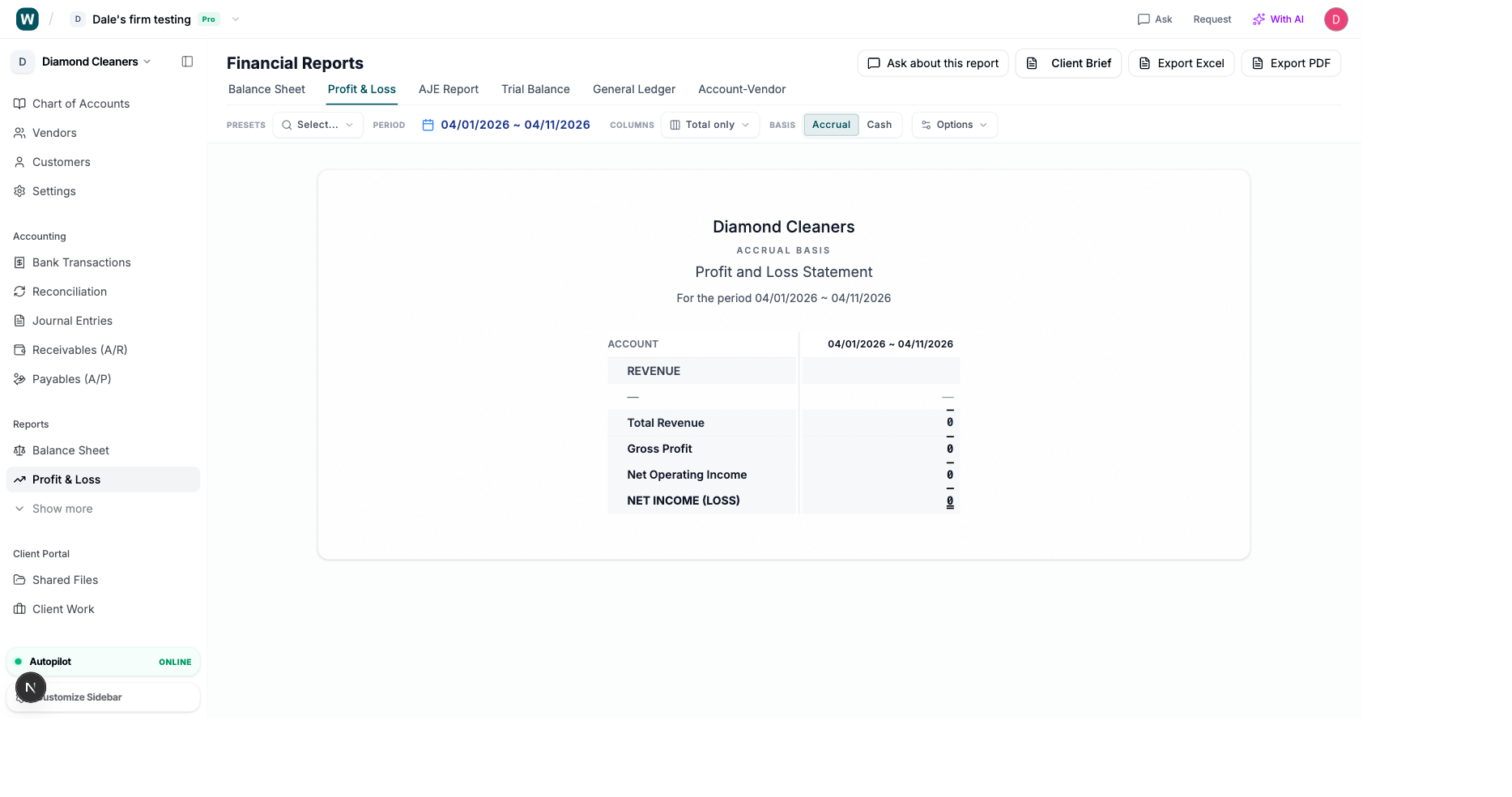Expand Show more under Reports

pos(62,509)
